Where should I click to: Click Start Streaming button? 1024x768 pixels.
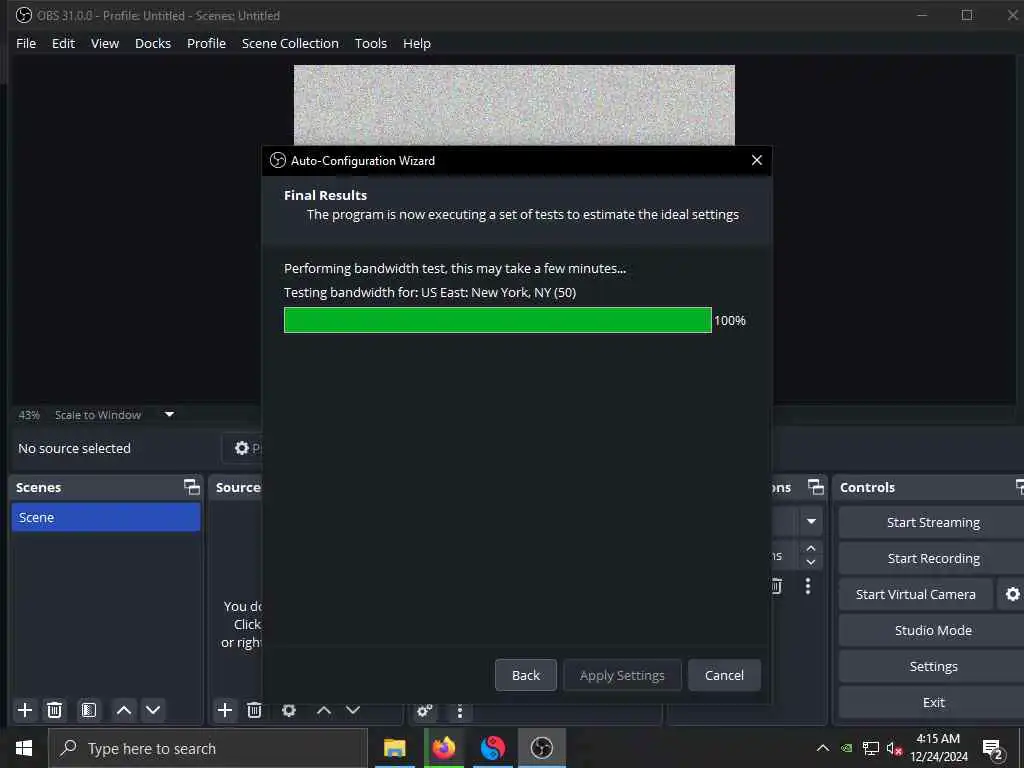(933, 522)
